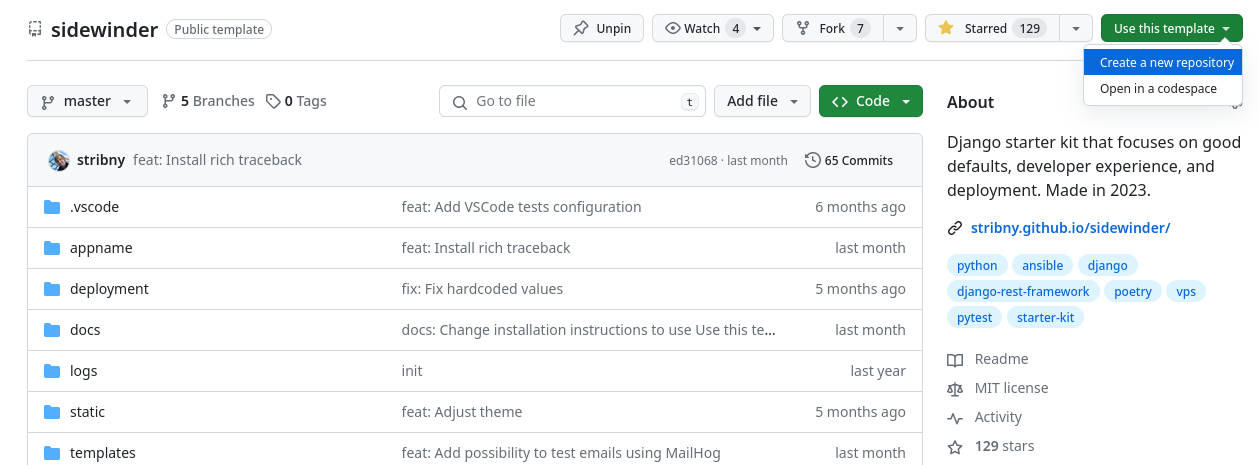Open the star lists dropdown arrow
Screen dimensions: 1259x465
pos(1076,28)
